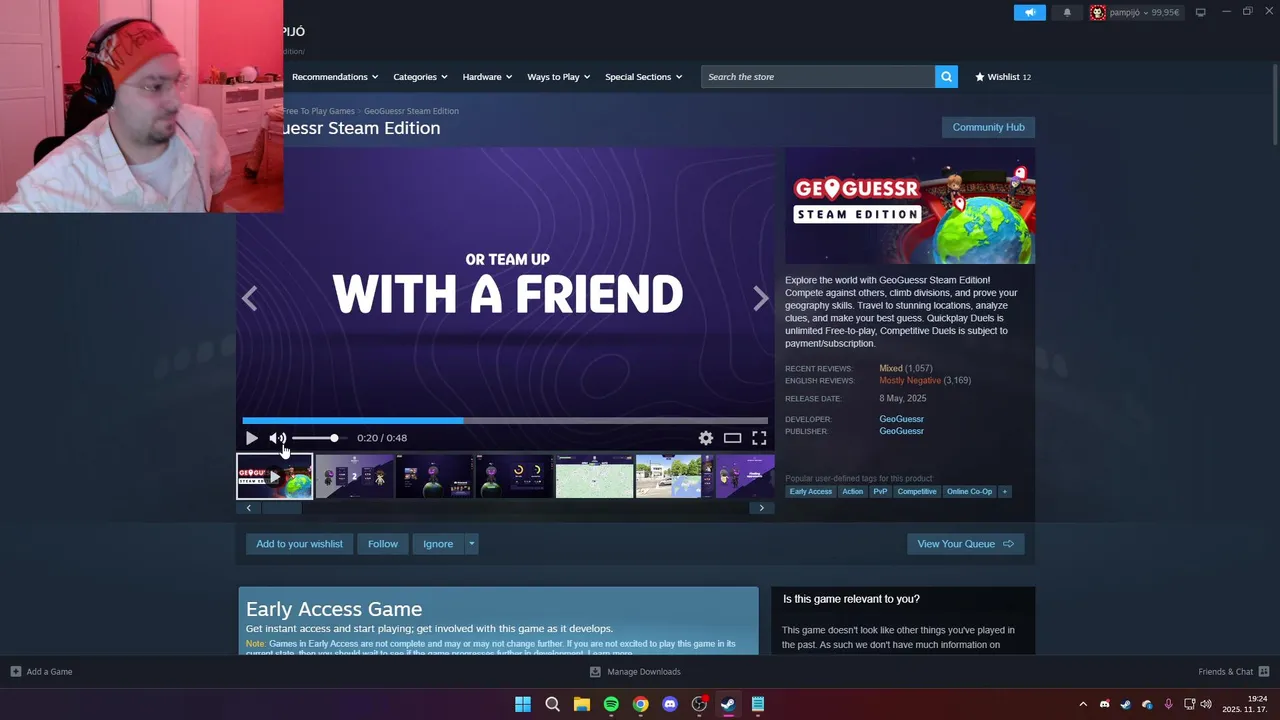Click into the Search the store field
Image resolution: width=1280 pixels, height=720 pixels.
[x=818, y=77]
